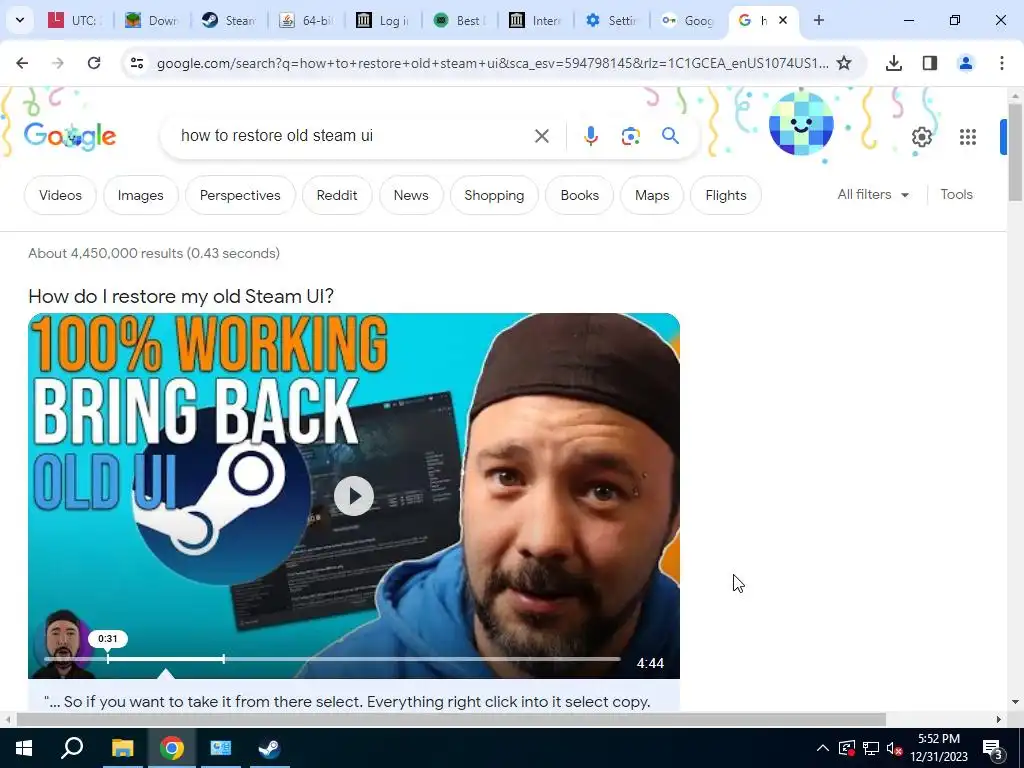Open Steam from the taskbar
The image size is (1024, 768).
point(269,748)
